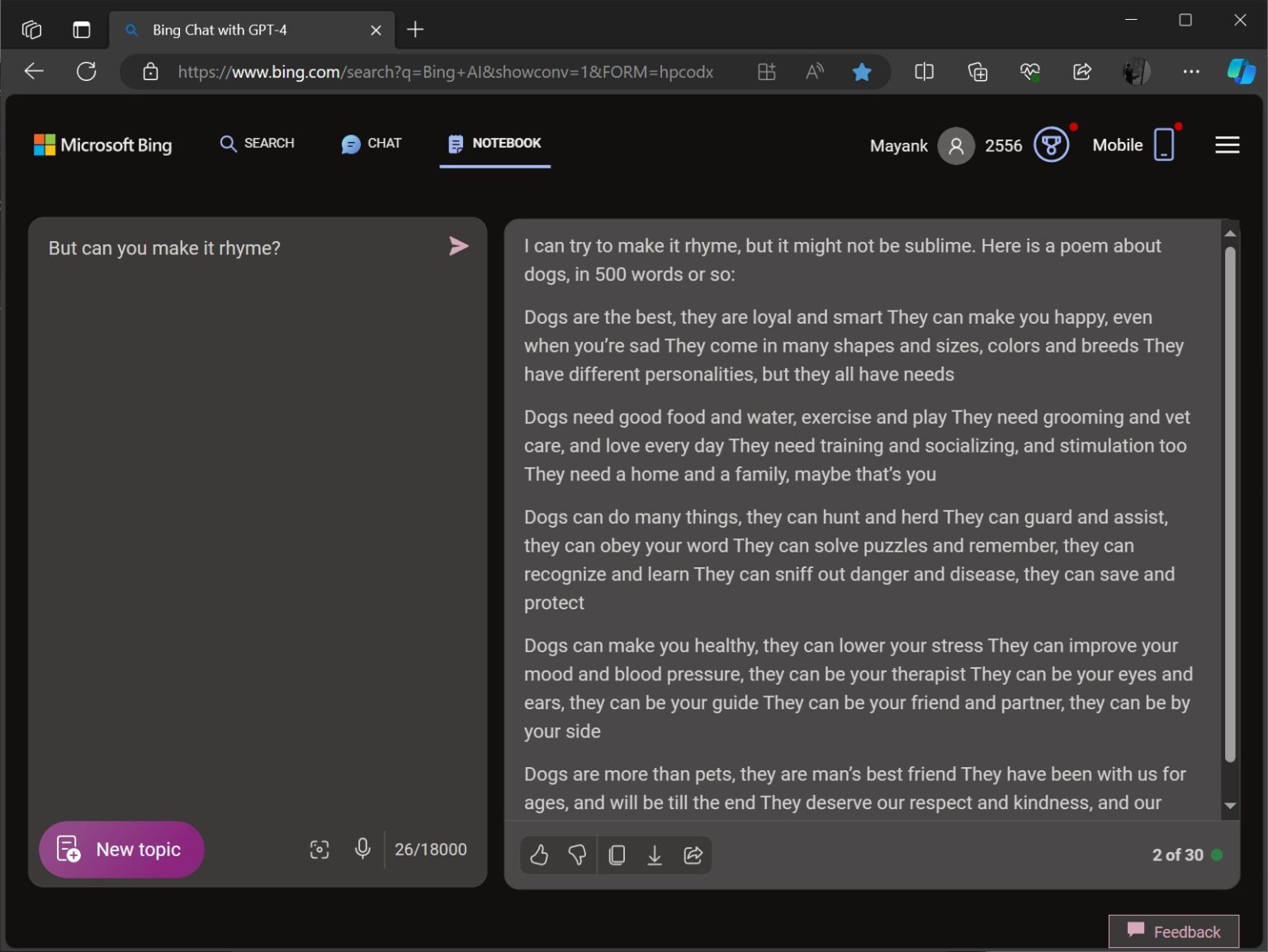The width and height of the screenshot is (1268, 952).
Task: Send the rhyme request message
Action: (x=459, y=246)
